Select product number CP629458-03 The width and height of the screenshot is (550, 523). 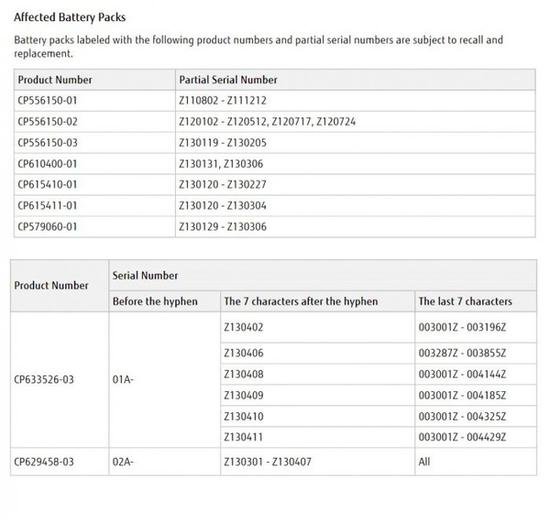(x=44, y=462)
